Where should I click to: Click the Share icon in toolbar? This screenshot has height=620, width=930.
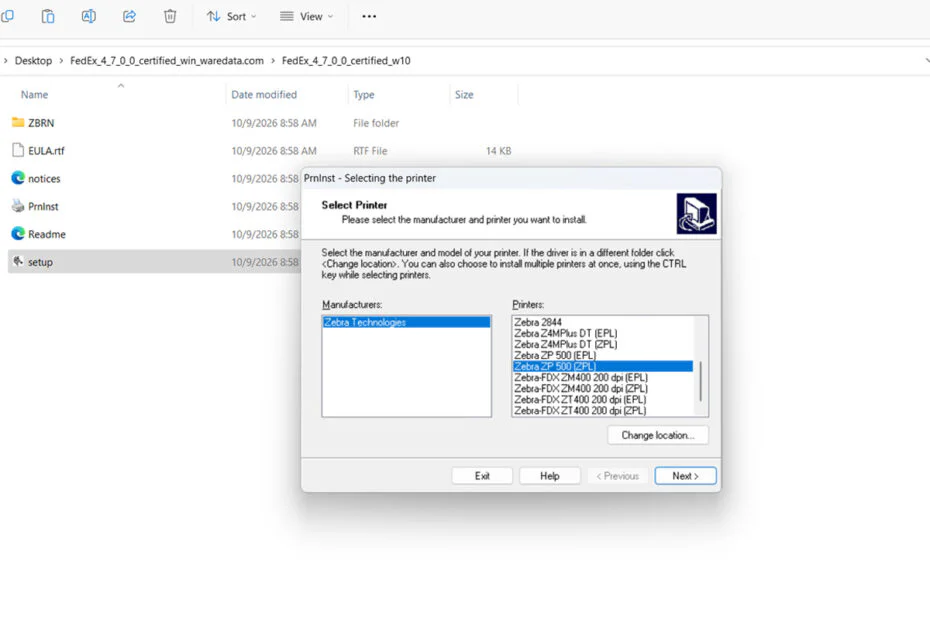click(129, 16)
